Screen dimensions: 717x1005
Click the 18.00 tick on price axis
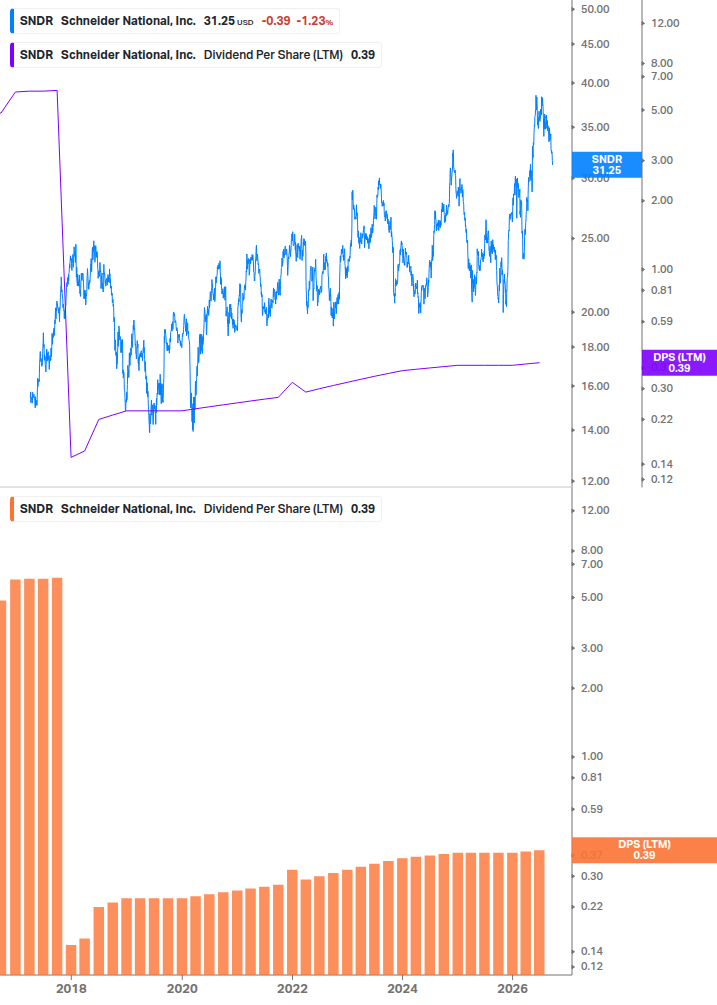click(595, 347)
